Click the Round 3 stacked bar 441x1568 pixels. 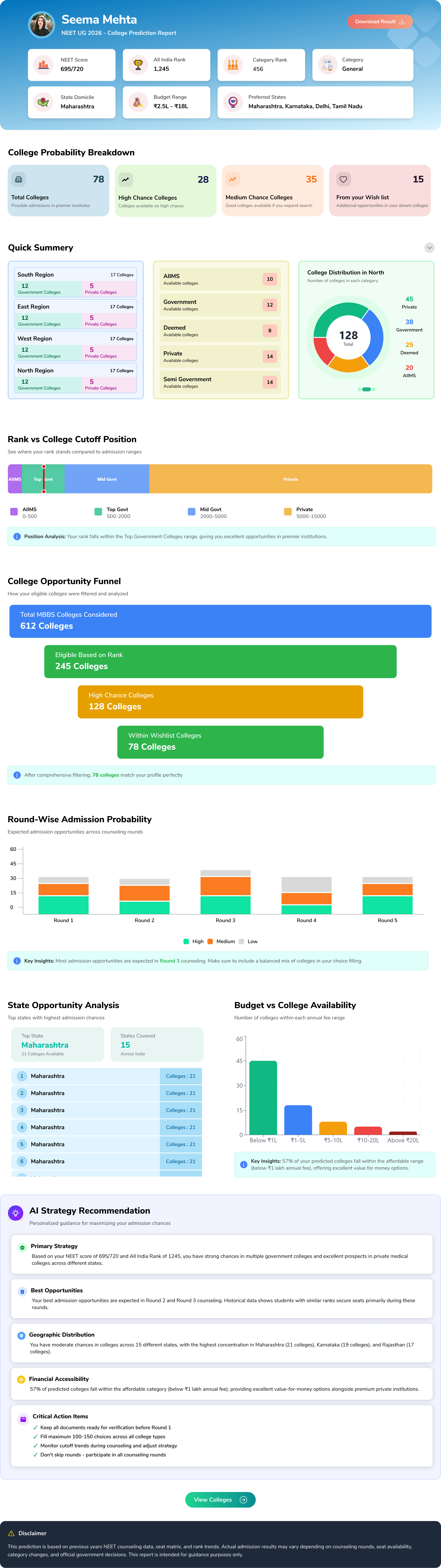(225, 892)
